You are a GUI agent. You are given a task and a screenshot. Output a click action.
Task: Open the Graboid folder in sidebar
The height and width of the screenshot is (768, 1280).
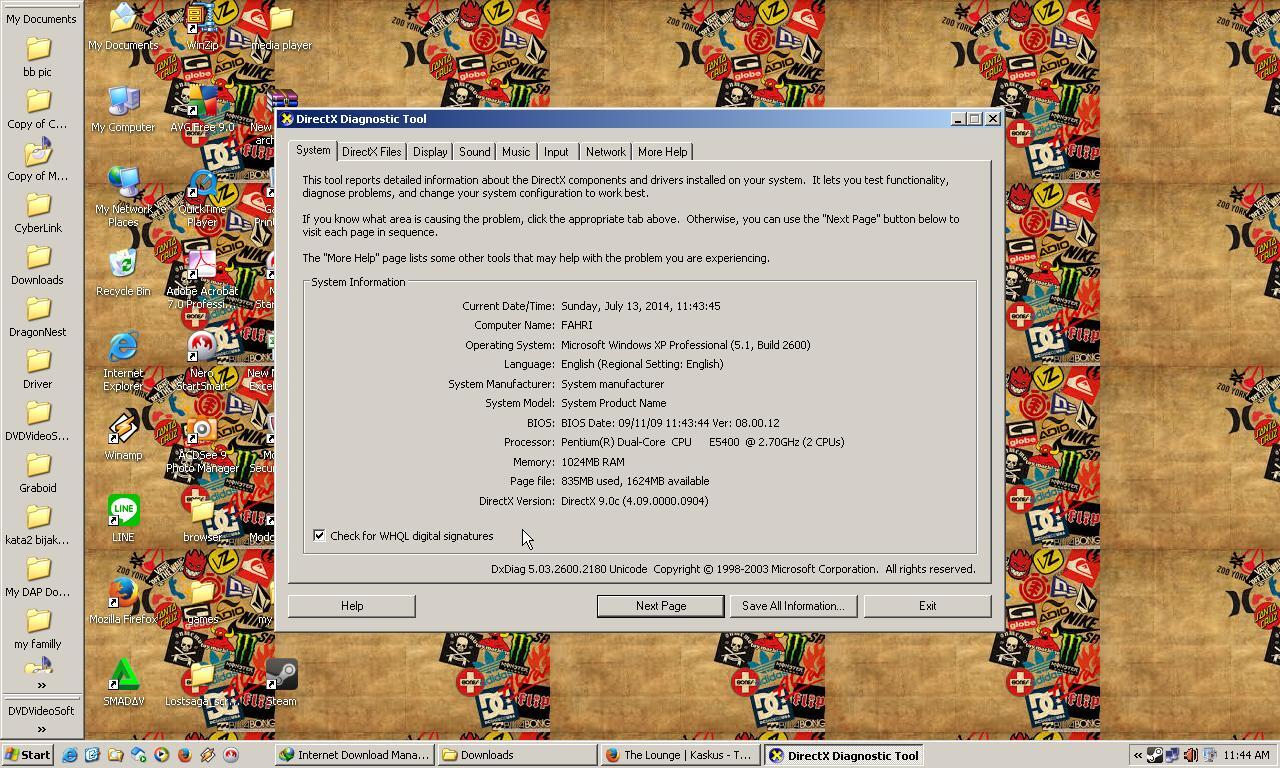(x=38, y=472)
